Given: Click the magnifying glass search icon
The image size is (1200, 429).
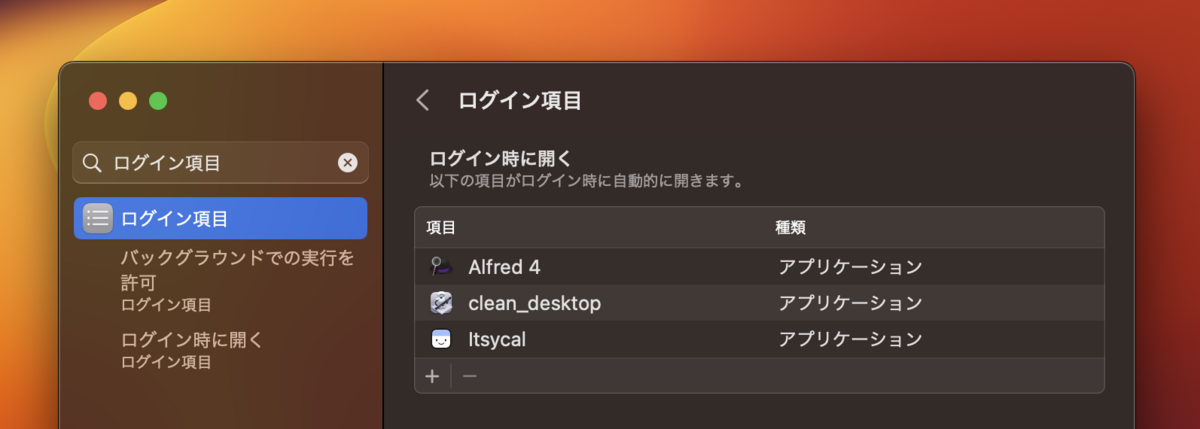Looking at the screenshot, I should [x=92, y=162].
